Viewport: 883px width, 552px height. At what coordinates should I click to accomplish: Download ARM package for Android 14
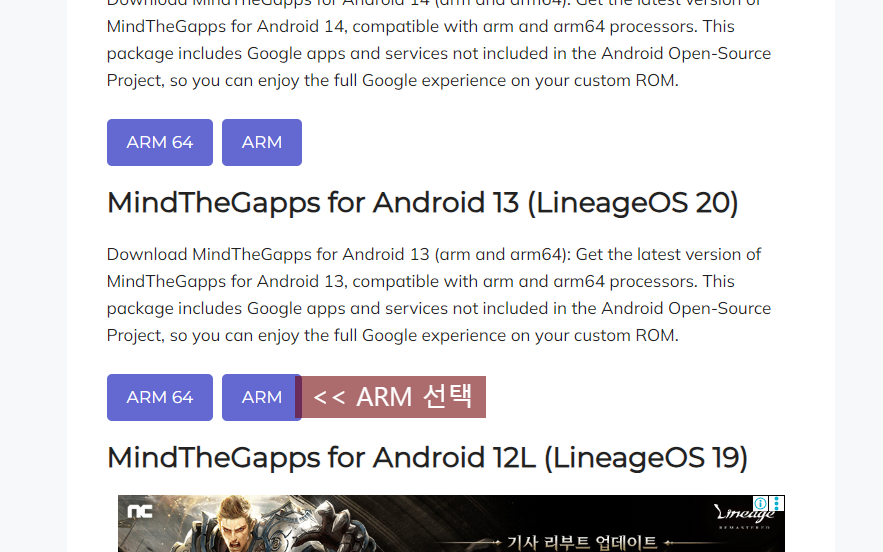262,143
